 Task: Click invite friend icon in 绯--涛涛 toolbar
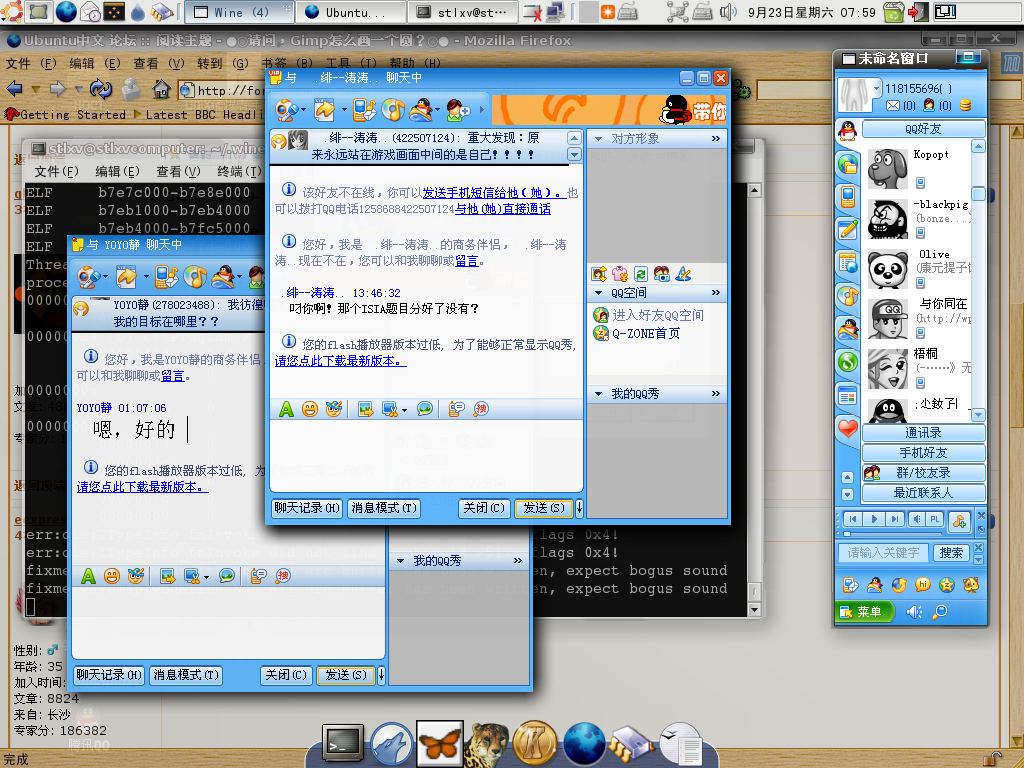pyautogui.click(x=458, y=110)
